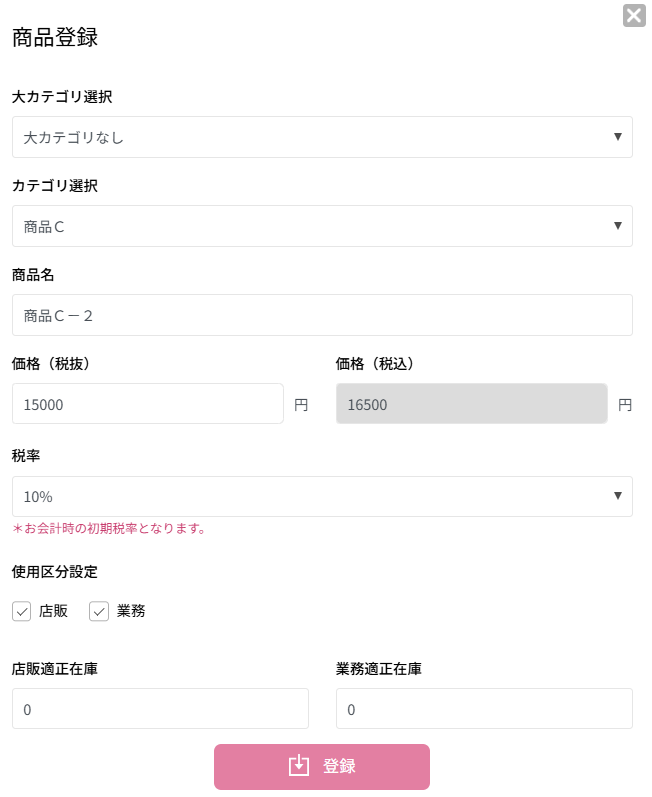652x797 pixels.
Task: Close the 商品登録 dialog with the X icon
Action: pyautogui.click(x=634, y=15)
